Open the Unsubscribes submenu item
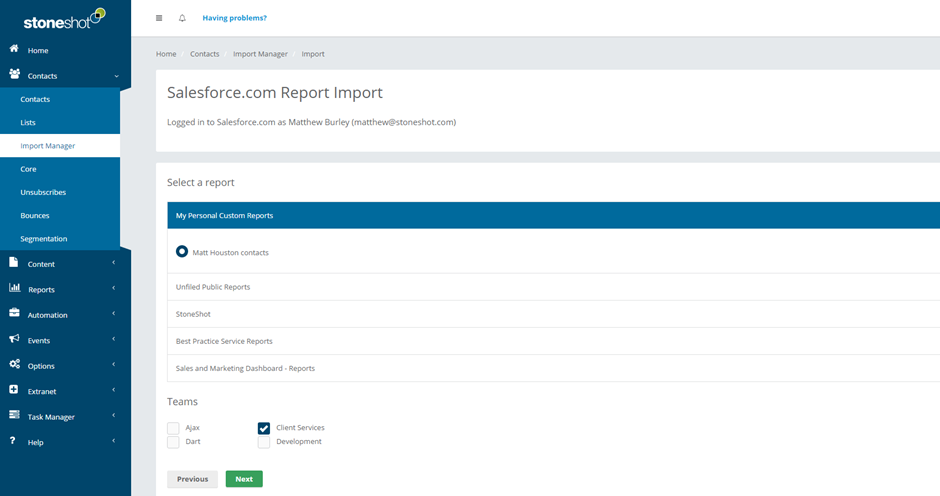 pyautogui.click(x=60, y=193)
